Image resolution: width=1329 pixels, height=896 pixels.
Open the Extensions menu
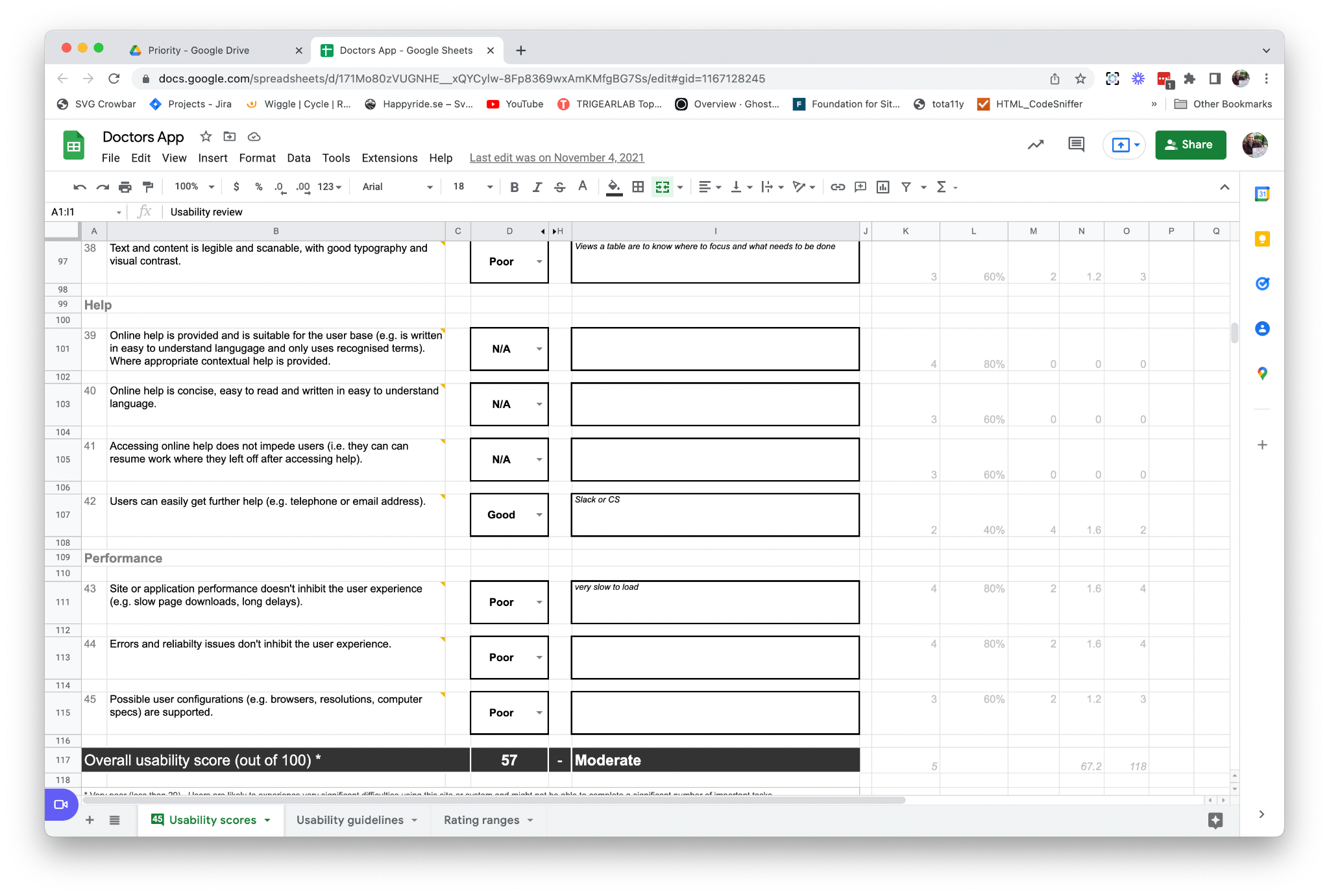tap(389, 158)
